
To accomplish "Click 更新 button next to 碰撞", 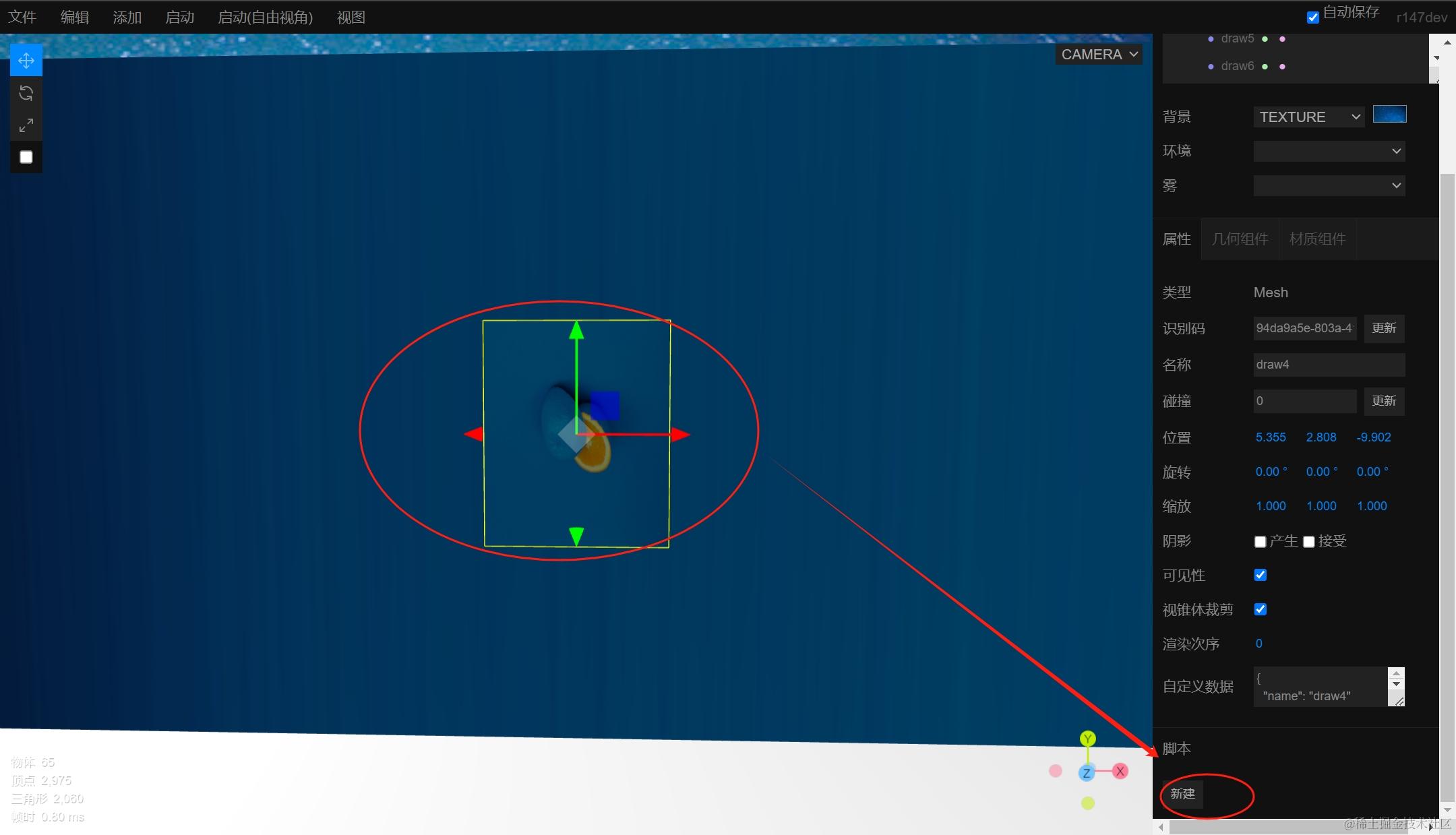I will pos(1383,401).
